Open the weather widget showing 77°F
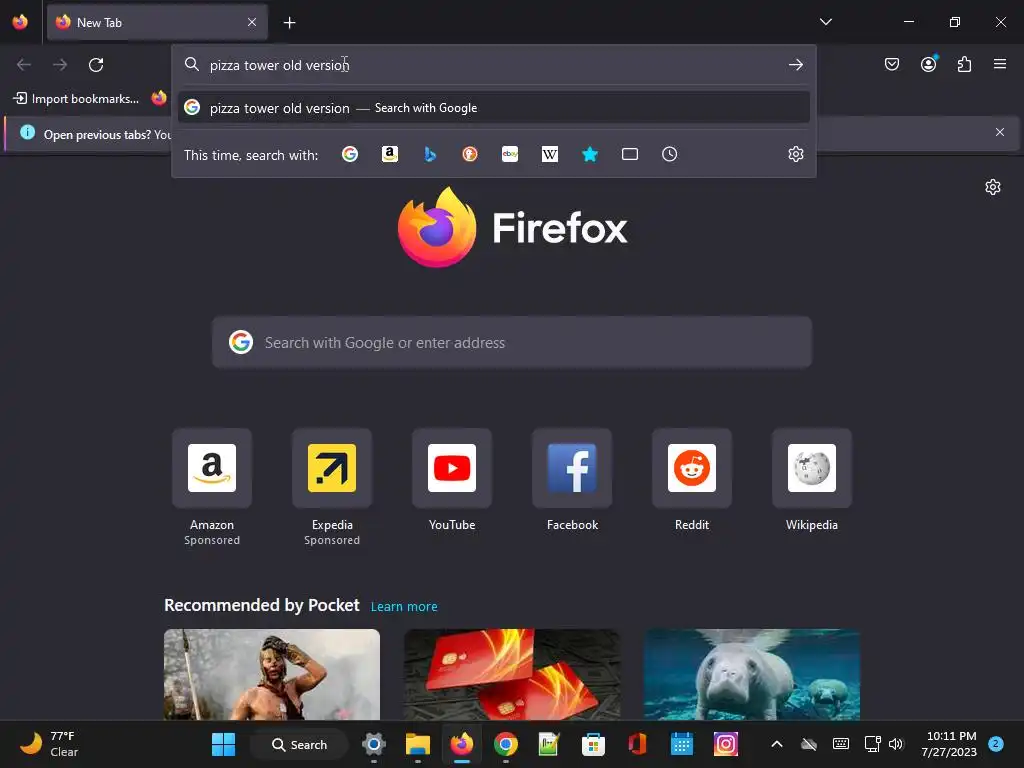The width and height of the screenshot is (1024, 768). coord(49,744)
